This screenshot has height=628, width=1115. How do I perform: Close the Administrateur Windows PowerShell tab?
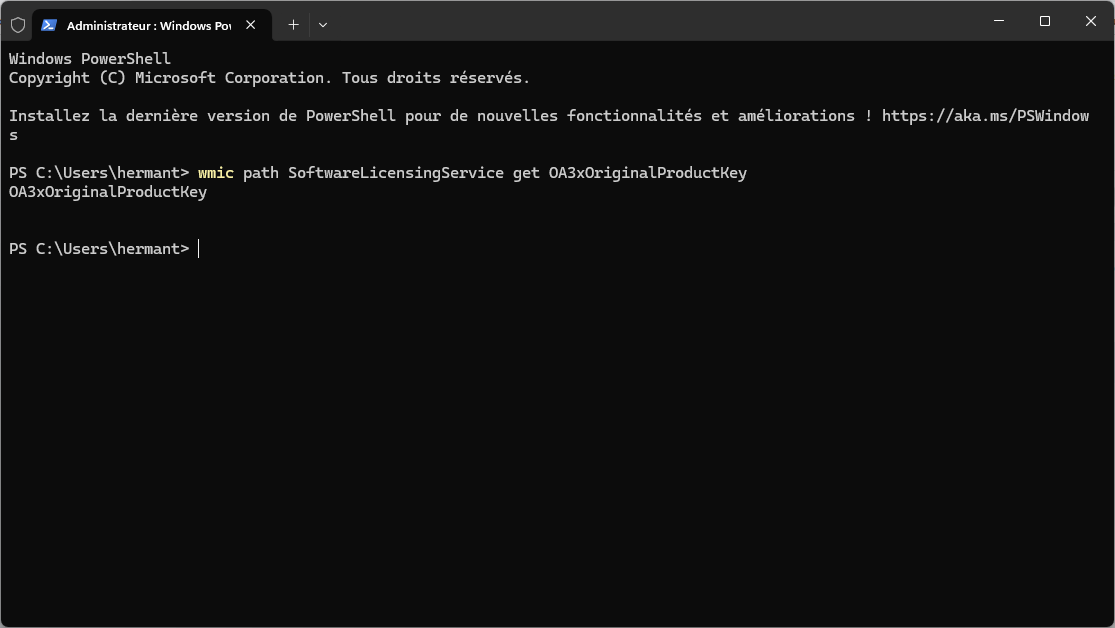click(250, 25)
